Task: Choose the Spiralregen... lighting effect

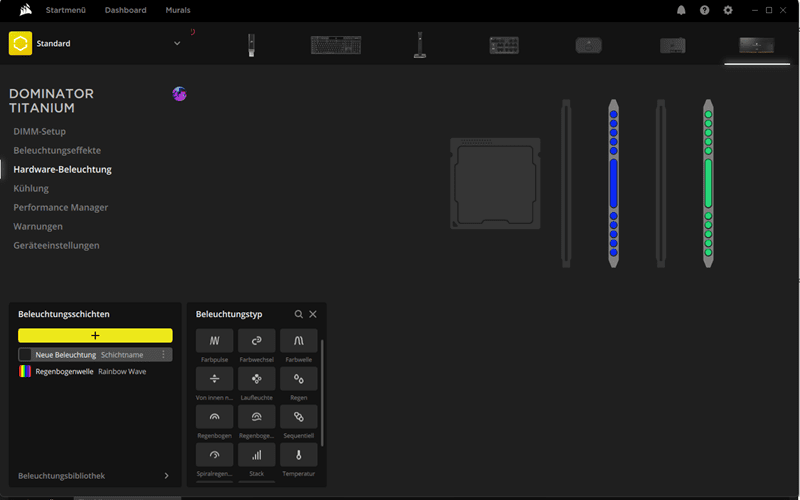Action: (214, 455)
